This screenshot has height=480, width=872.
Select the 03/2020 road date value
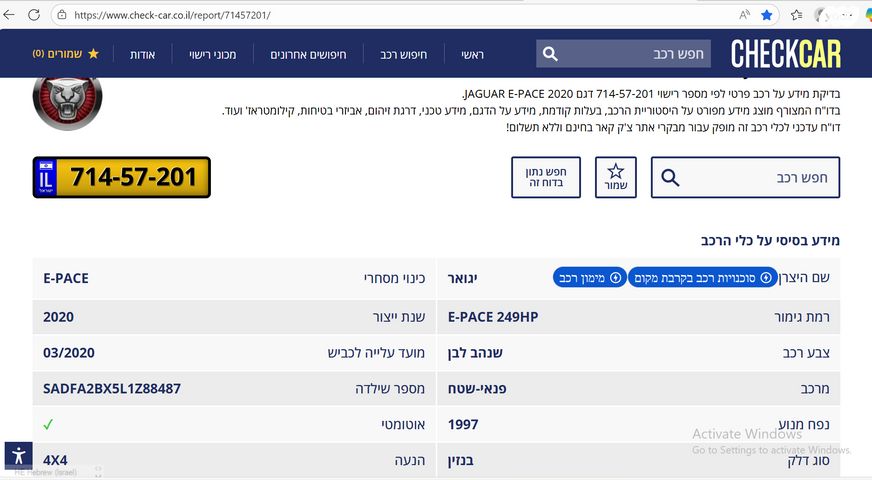coord(68,353)
